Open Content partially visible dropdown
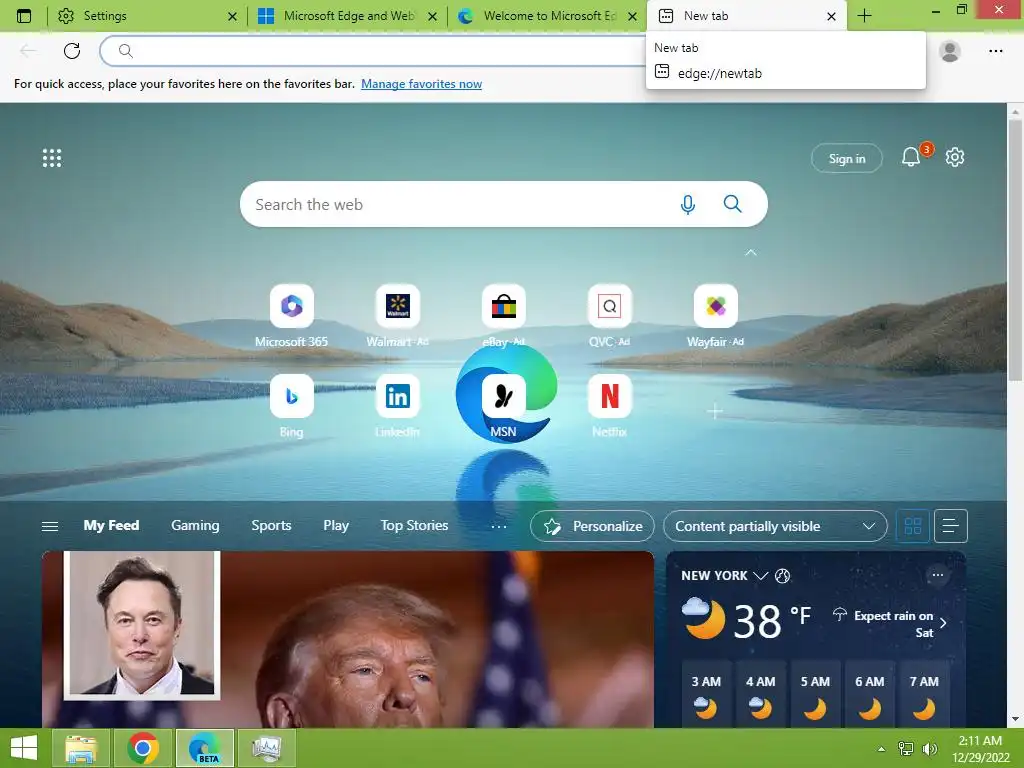The image size is (1024, 768). pyautogui.click(x=775, y=526)
